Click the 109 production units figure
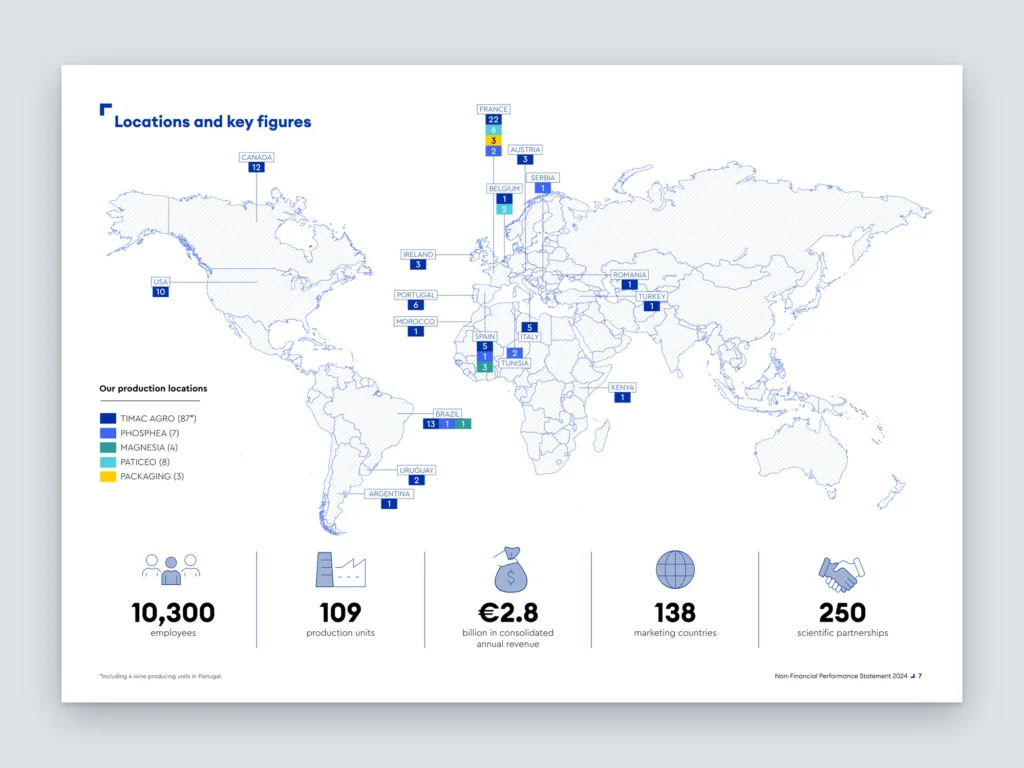 coord(340,613)
